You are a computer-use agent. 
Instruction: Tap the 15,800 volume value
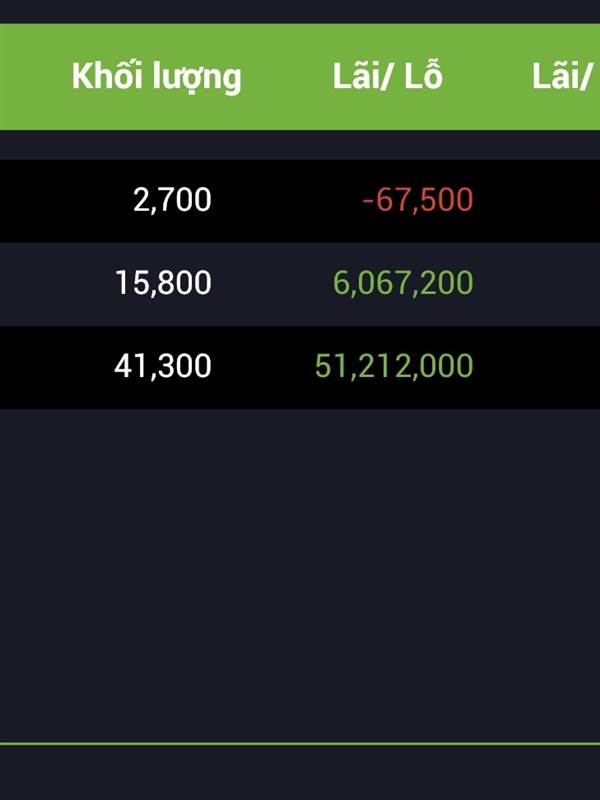coord(163,283)
